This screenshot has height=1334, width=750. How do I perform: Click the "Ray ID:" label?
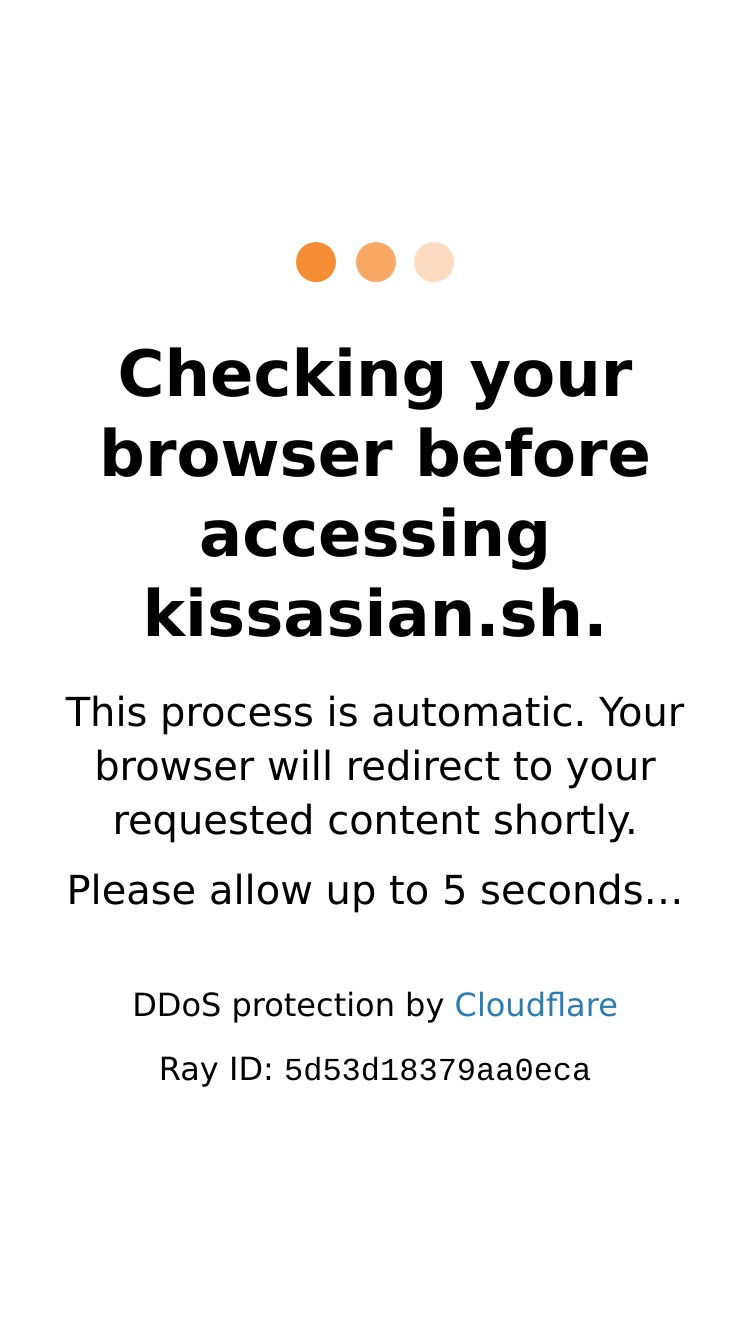click(x=216, y=1070)
